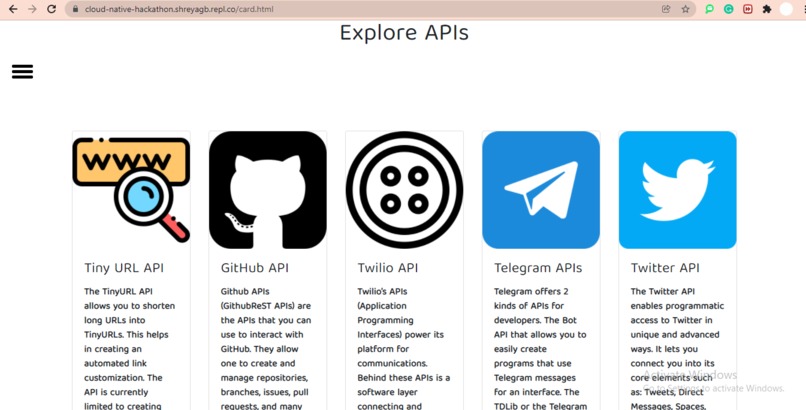Bookmark this page with star icon
This screenshot has width=806, height=410.
click(685, 9)
